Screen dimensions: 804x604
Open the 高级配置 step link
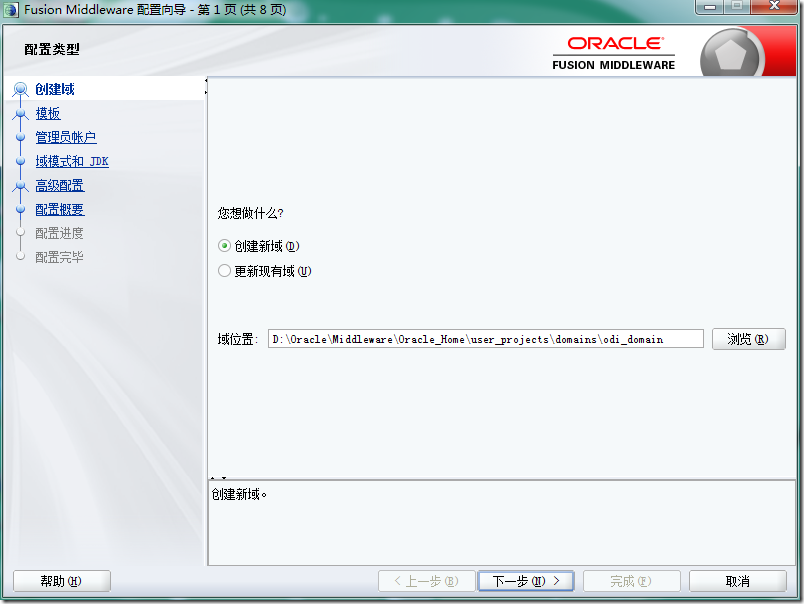coord(60,186)
